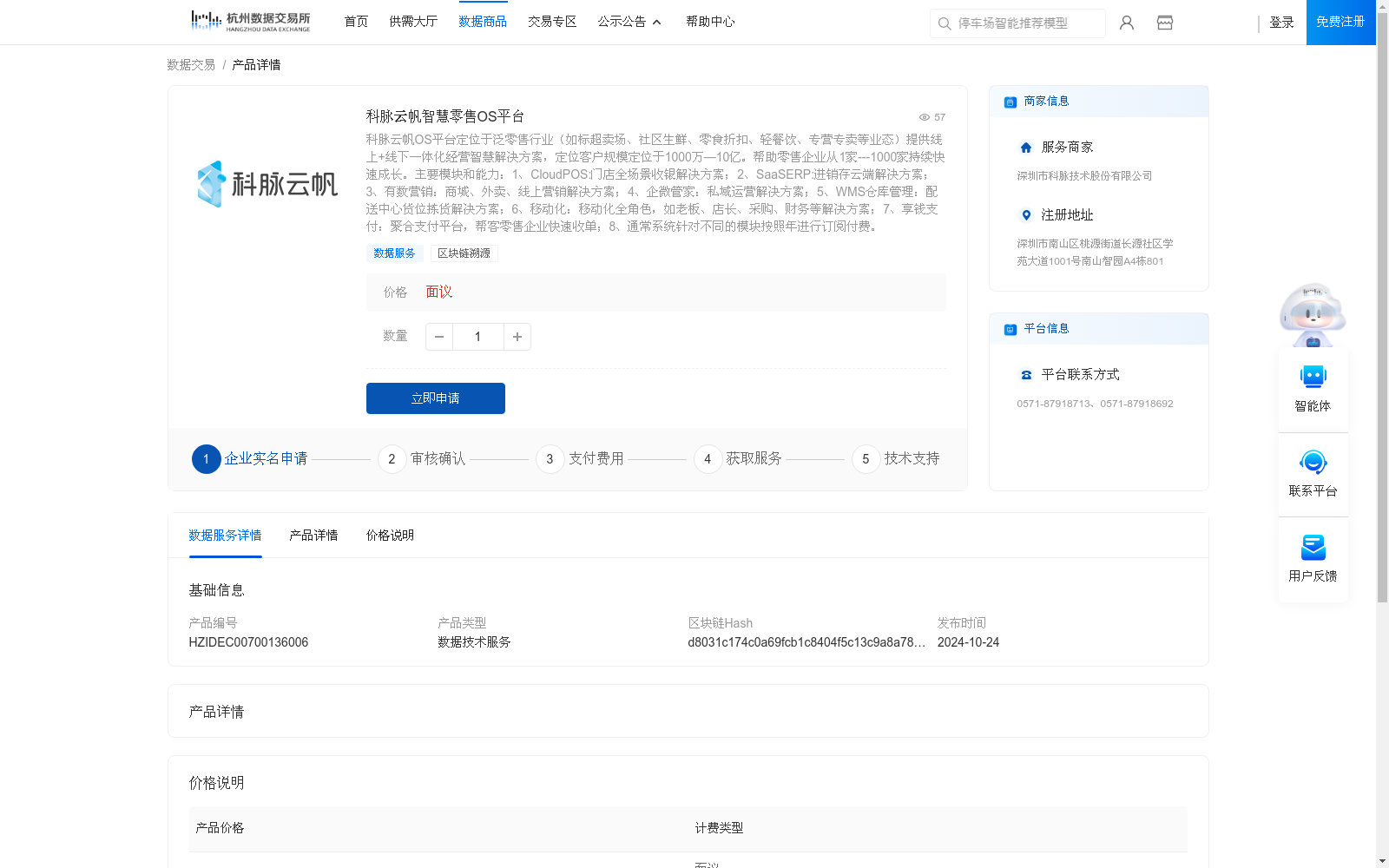
Task: Switch to 价格说明 tab
Action: [390, 536]
